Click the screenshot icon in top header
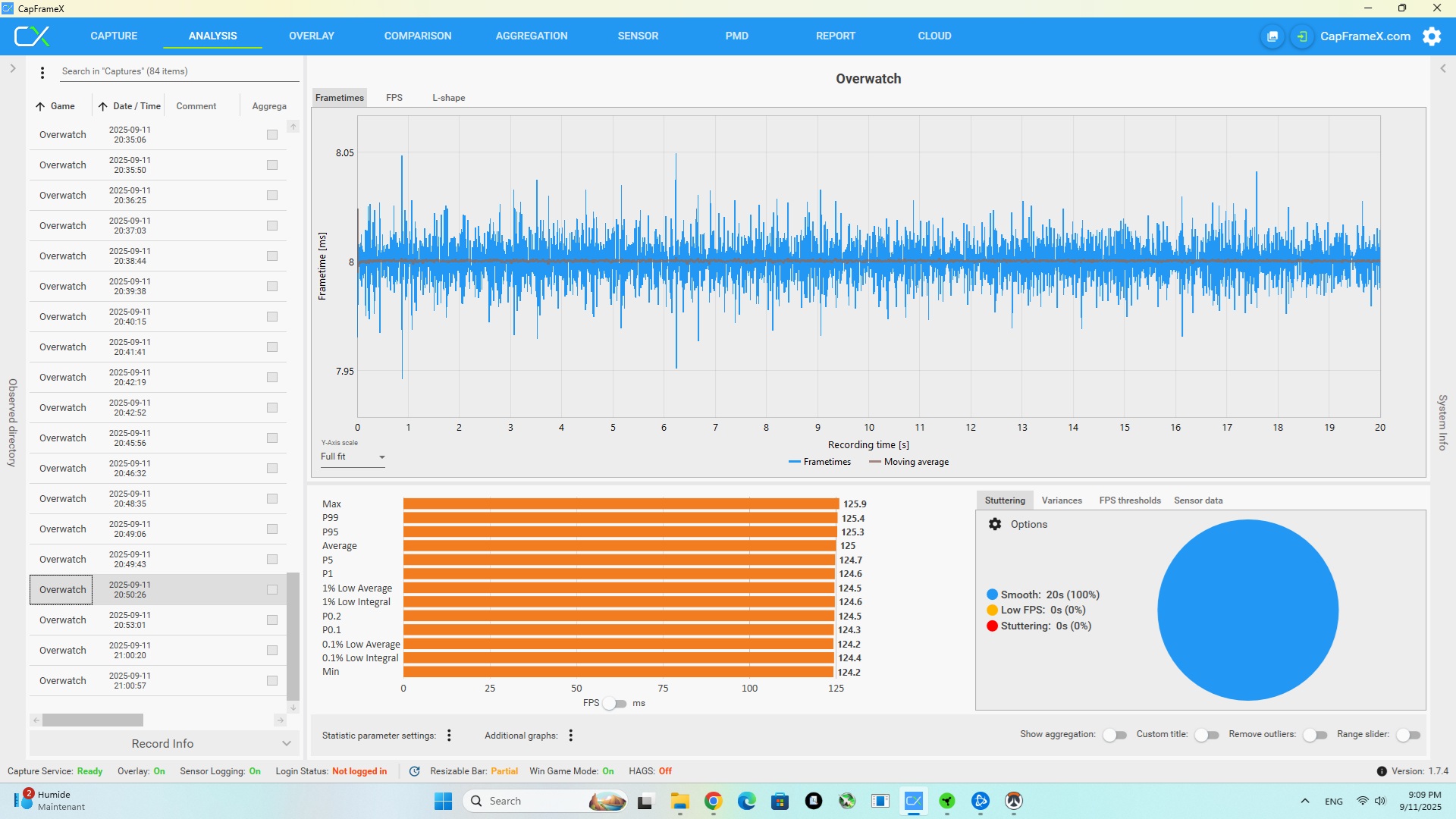Screen dimensions: 1456x819 (x=1272, y=36)
